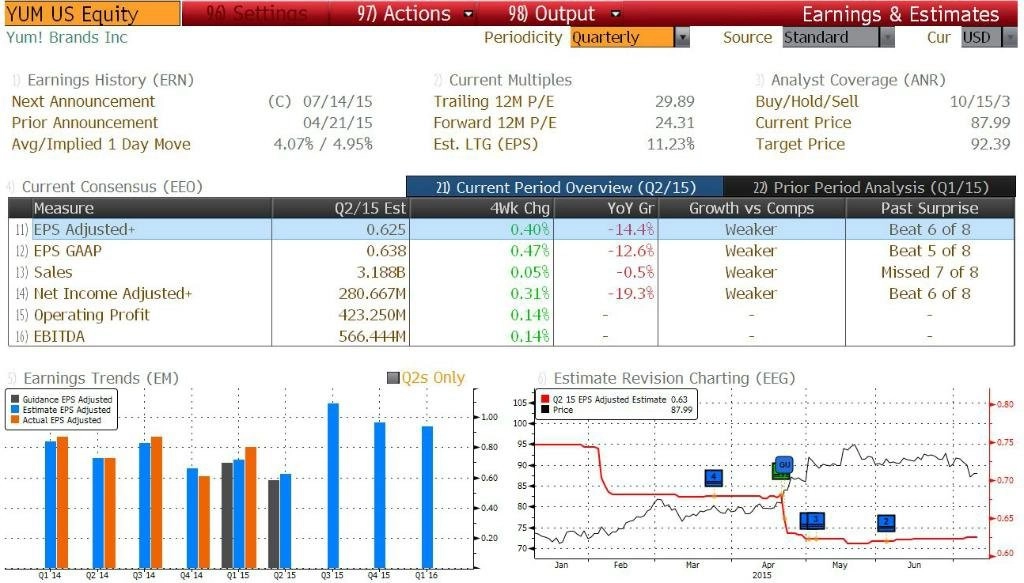Open the 98) Output menu

pos(552,14)
